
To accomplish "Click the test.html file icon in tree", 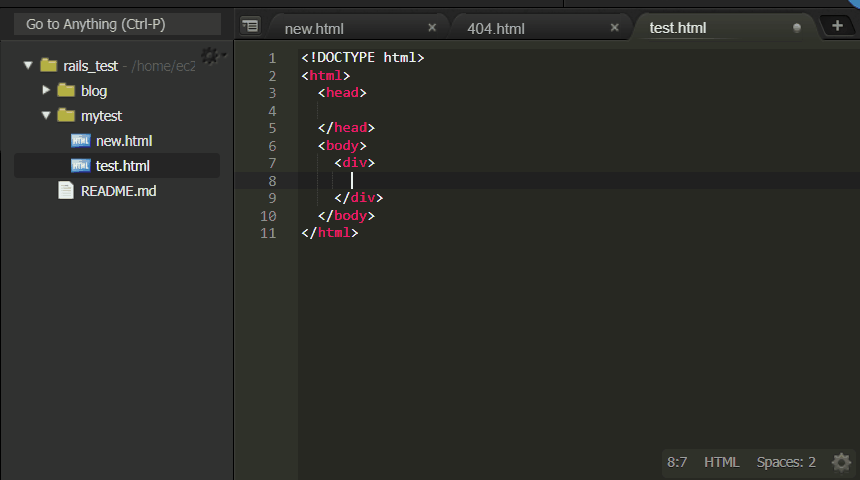I will pyautogui.click(x=81, y=165).
